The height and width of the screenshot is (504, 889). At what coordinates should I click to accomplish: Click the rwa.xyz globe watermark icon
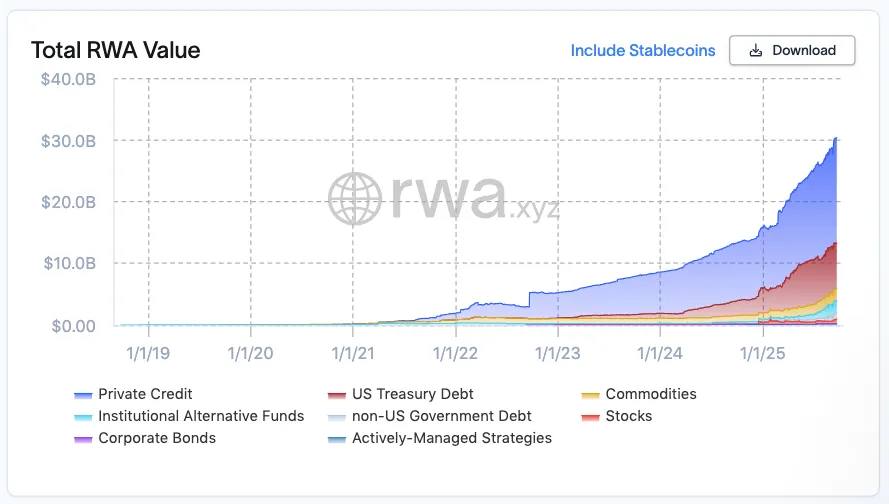pyautogui.click(x=355, y=198)
